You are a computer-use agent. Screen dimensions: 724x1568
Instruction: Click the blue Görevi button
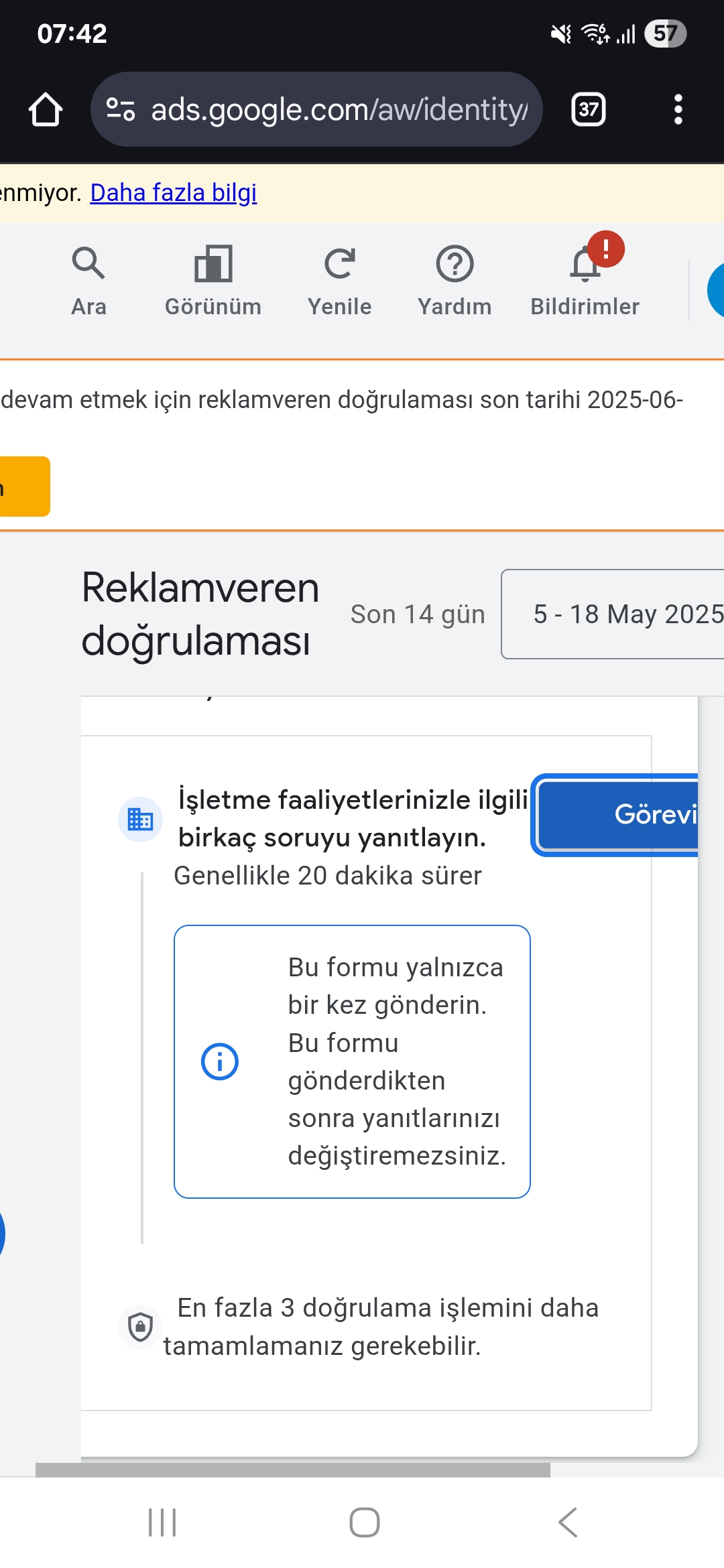[617, 815]
